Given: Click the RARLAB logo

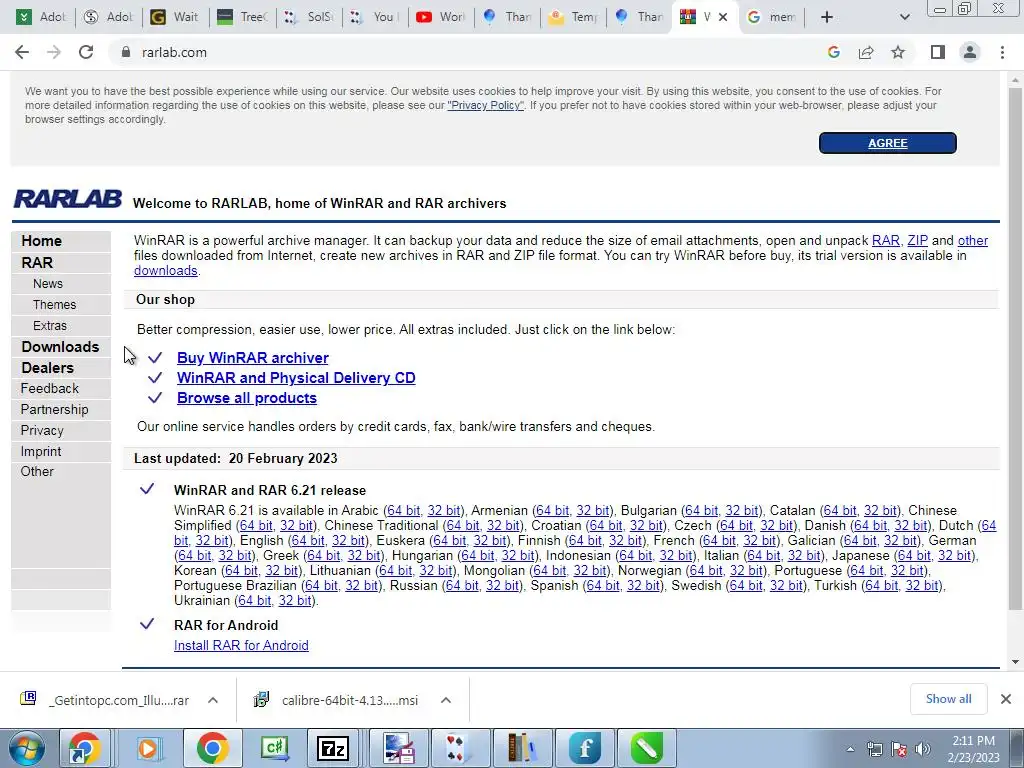Looking at the screenshot, I should [68, 199].
